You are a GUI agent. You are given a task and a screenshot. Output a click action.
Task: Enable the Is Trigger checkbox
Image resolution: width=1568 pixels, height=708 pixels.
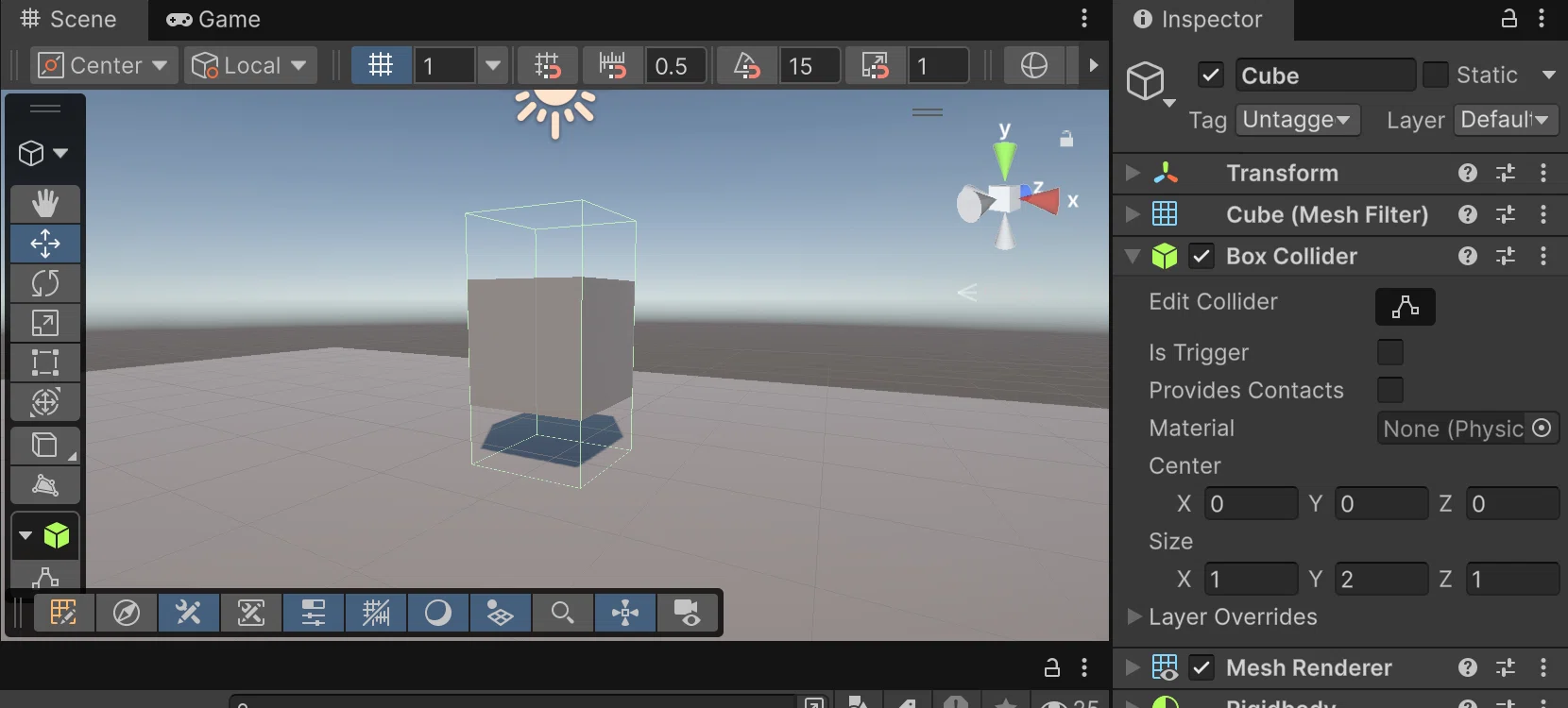[1390, 352]
